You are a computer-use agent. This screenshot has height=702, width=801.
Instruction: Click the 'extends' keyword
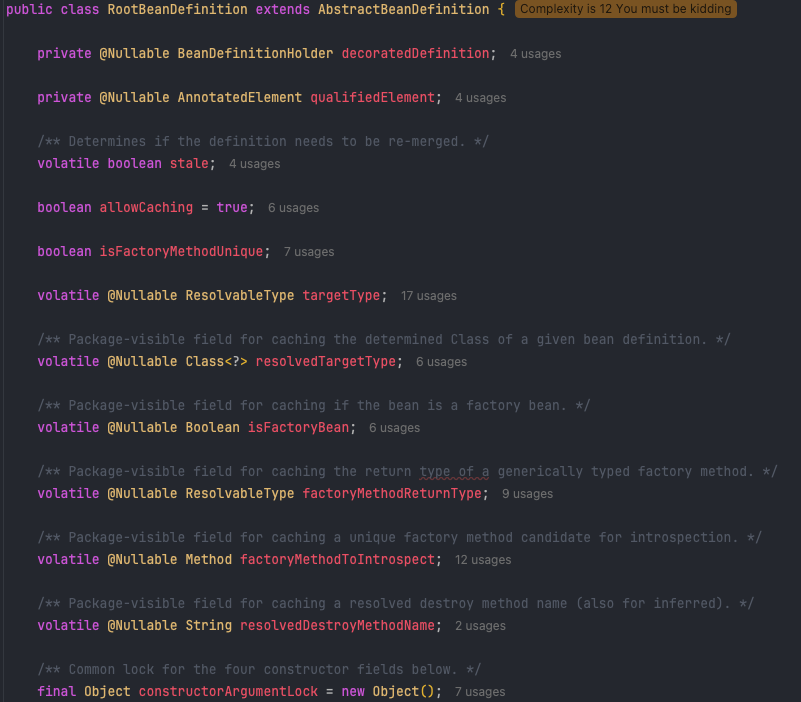(282, 9)
